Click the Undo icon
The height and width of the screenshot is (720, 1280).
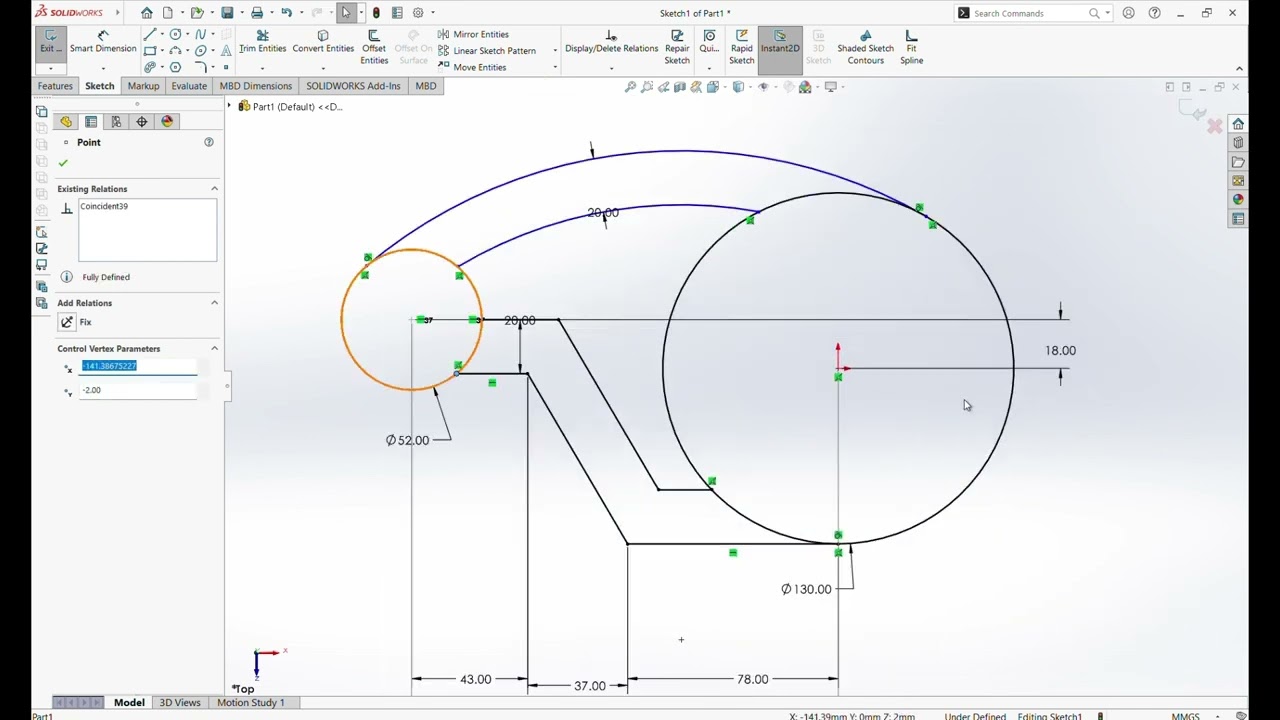pyautogui.click(x=286, y=13)
